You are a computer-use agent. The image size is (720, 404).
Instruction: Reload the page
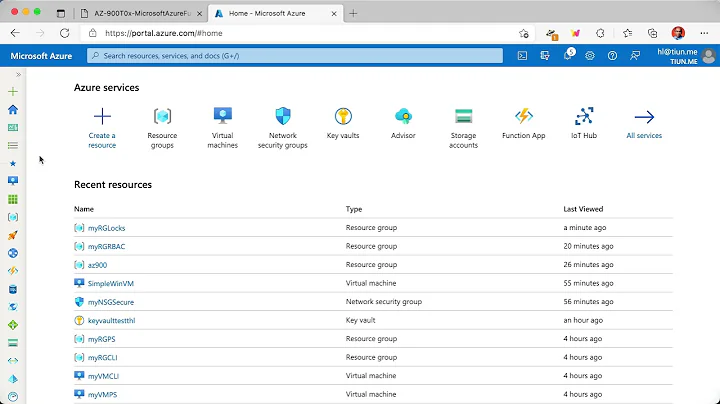65,33
